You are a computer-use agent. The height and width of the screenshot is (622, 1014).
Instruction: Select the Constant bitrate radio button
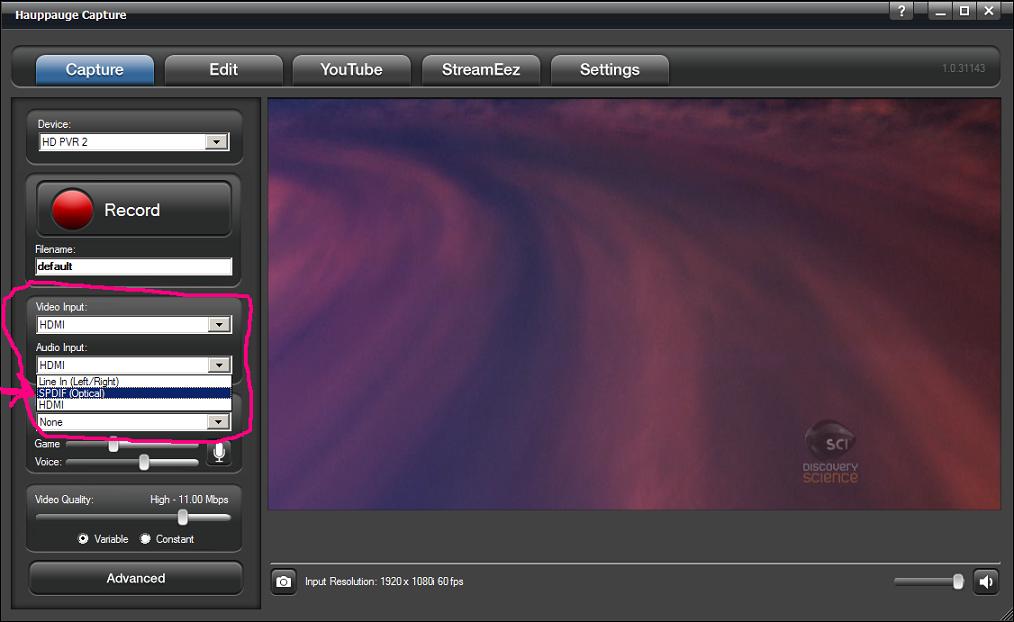coord(146,539)
